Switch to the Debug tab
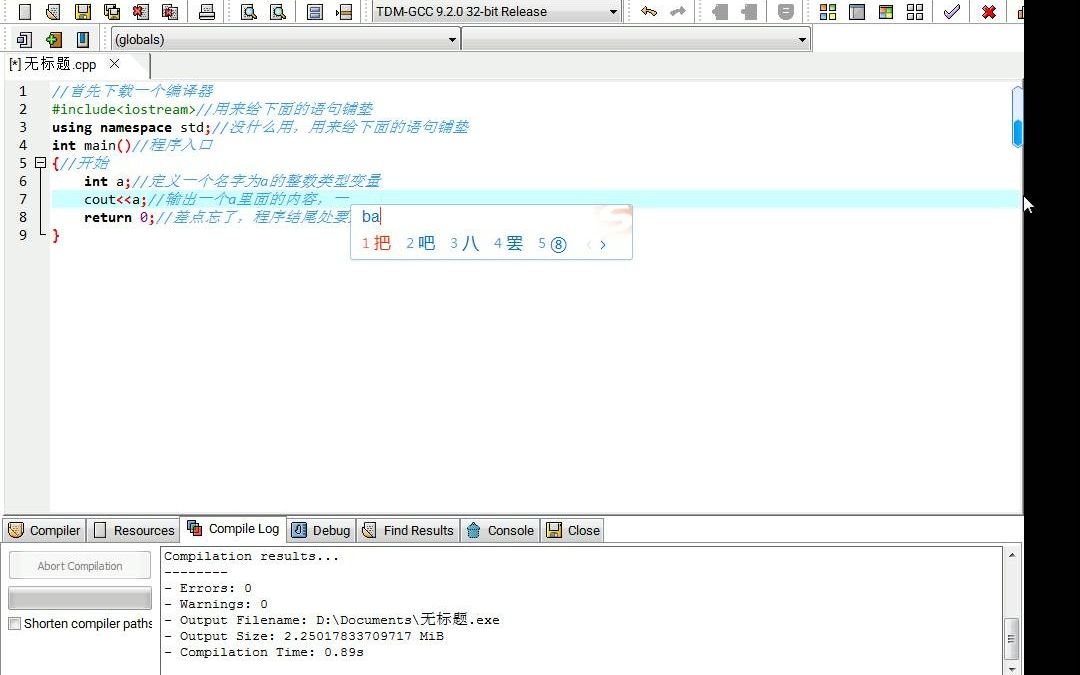The height and width of the screenshot is (675, 1080). (x=320, y=530)
